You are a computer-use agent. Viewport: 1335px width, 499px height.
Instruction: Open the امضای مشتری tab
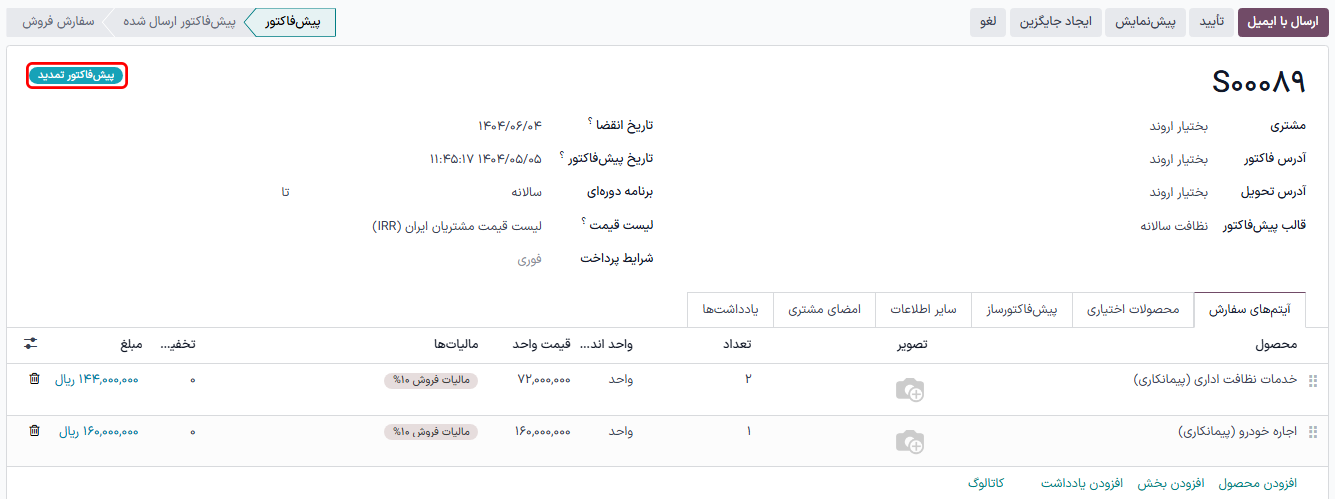[x=825, y=310]
